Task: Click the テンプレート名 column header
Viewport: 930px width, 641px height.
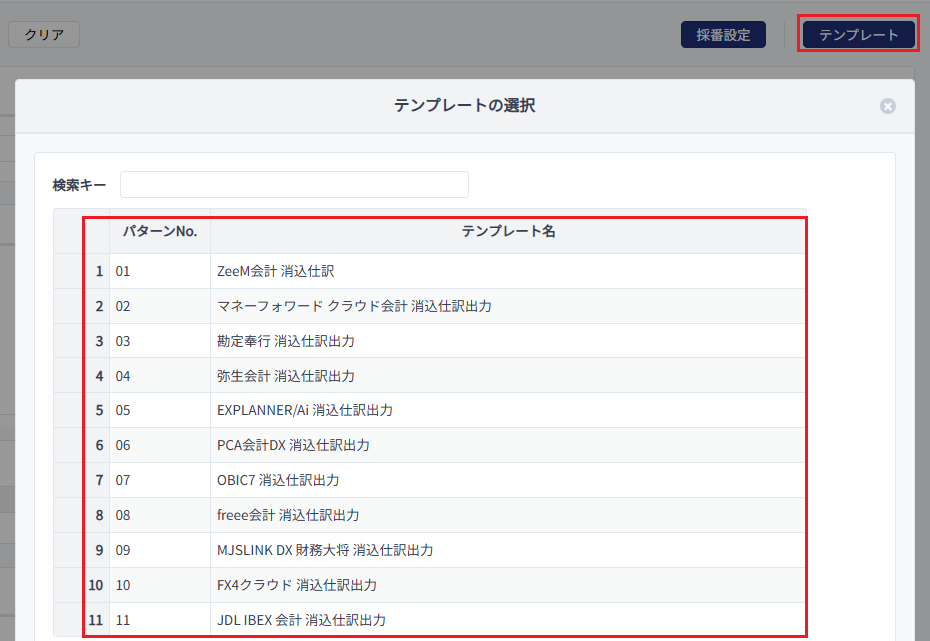Action: click(508, 231)
